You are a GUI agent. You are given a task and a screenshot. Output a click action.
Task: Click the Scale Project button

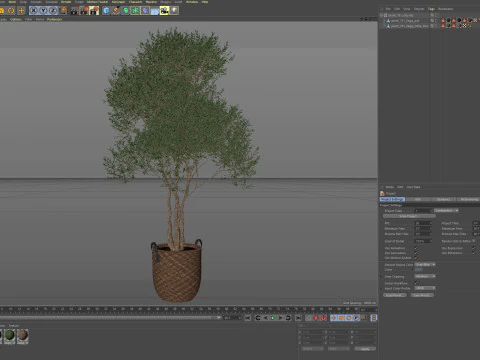(x=409, y=216)
